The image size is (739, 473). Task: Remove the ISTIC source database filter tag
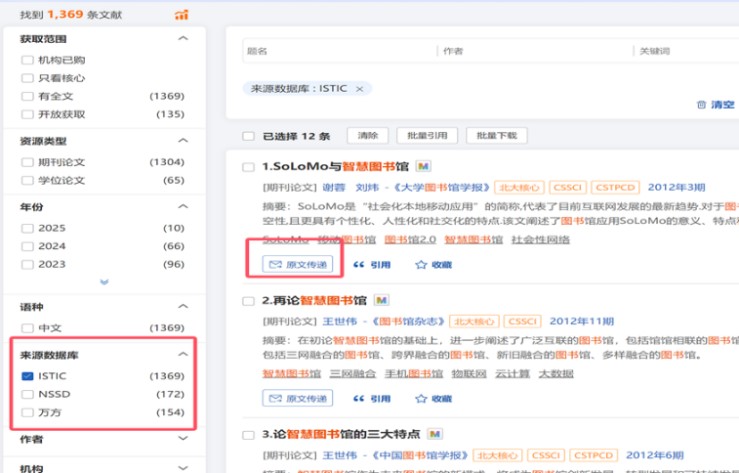[359, 89]
